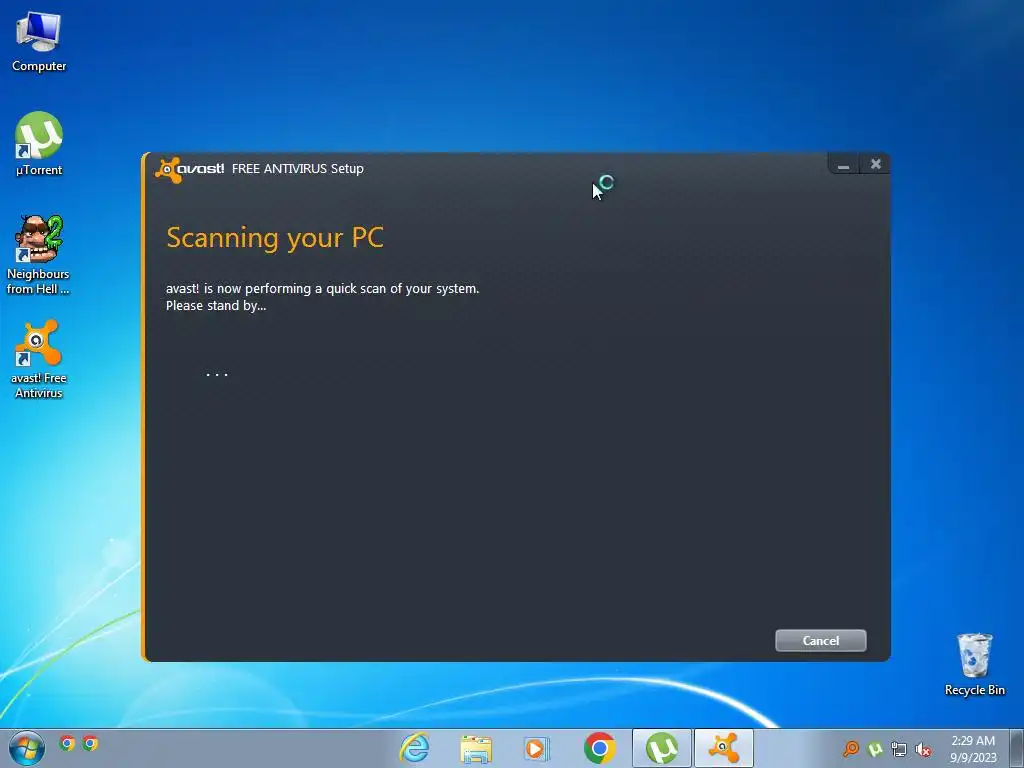The height and width of the screenshot is (768, 1024).
Task: Open Windows Media Player from the taskbar
Action: coord(536,748)
